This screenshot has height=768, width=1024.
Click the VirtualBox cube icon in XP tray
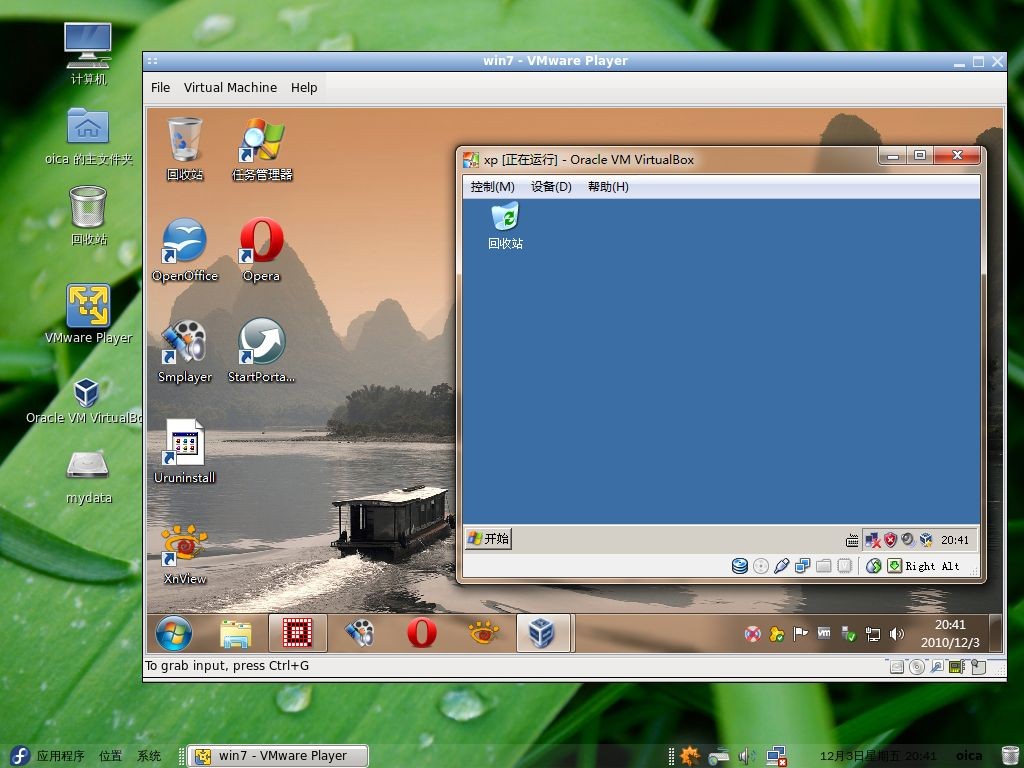pos(925,539)
